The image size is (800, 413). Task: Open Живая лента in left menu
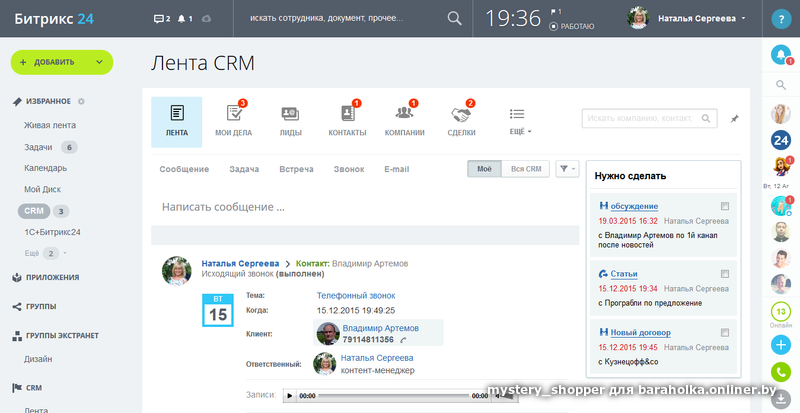pos(50,125)
